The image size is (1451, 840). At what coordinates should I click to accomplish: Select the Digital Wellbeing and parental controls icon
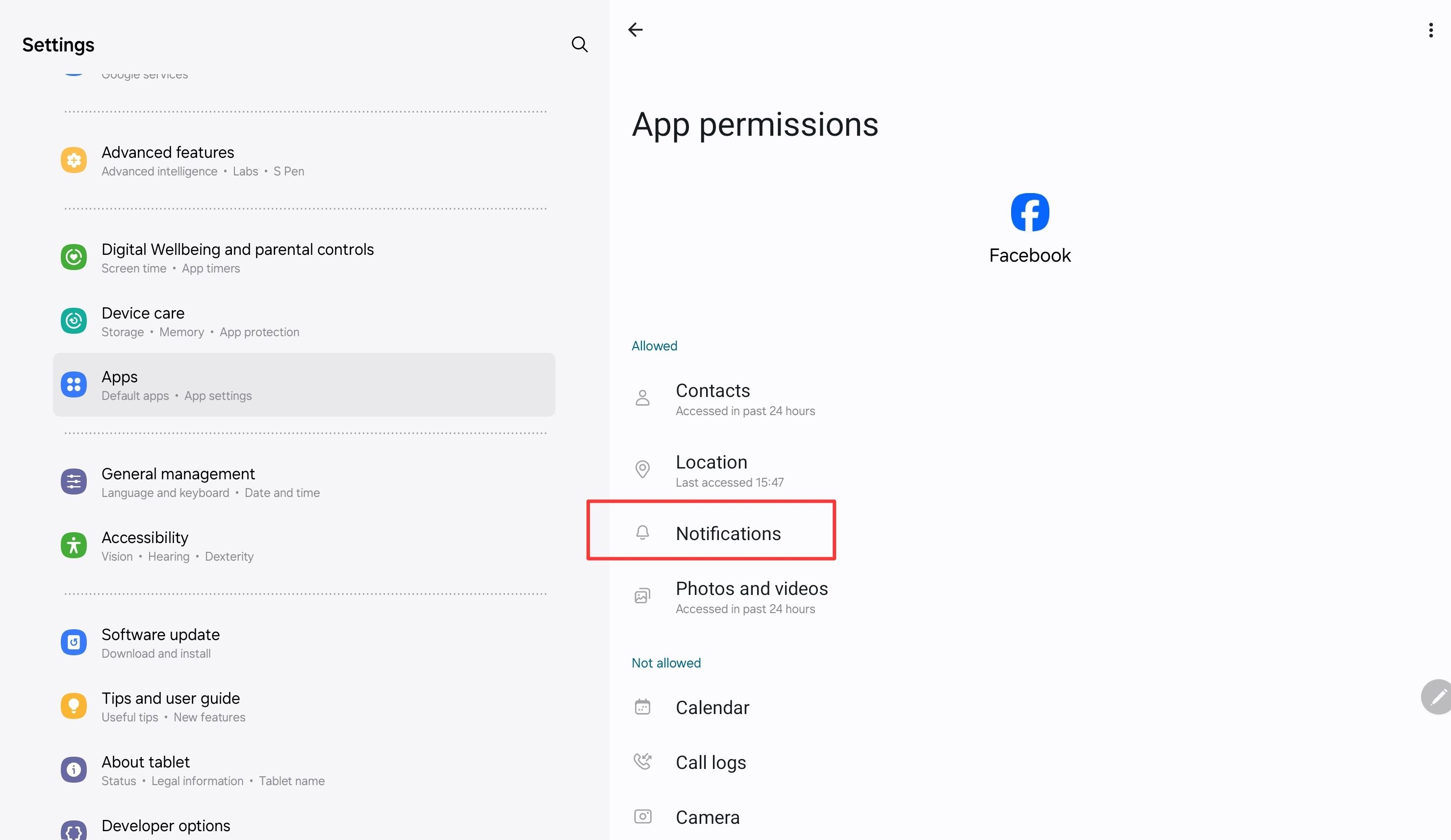click(73, 257)
